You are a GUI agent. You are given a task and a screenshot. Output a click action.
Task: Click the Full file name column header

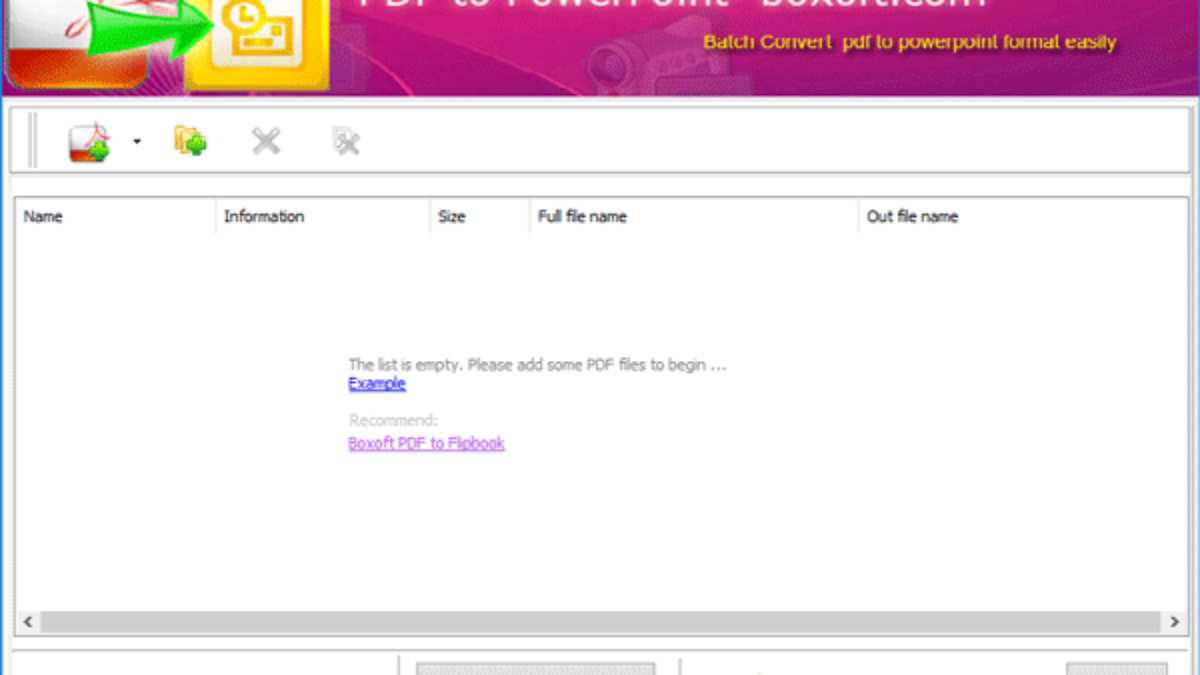coord(694,216)
